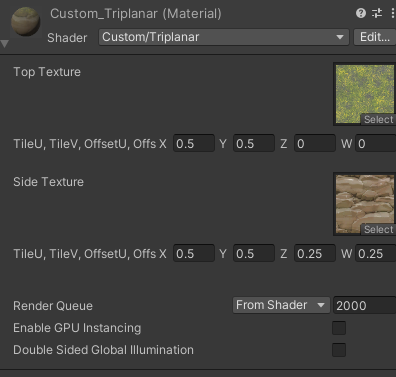Open the Custom/Triplanar shader dropdown
The height and width of the screenshot is (377, 396).
point(224,37)
